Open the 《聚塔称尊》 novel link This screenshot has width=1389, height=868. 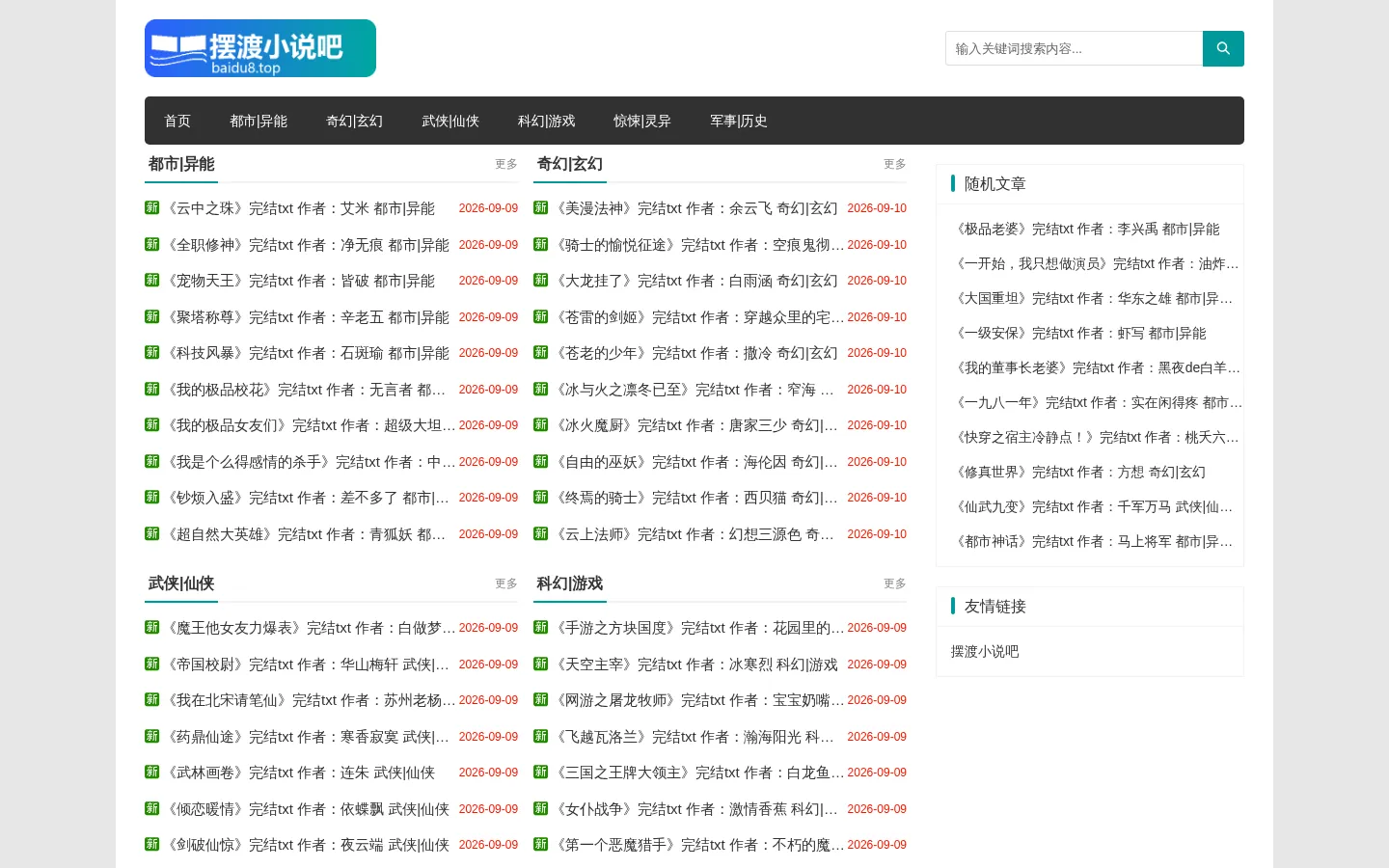pyautogui.click(x=308, y=317)
